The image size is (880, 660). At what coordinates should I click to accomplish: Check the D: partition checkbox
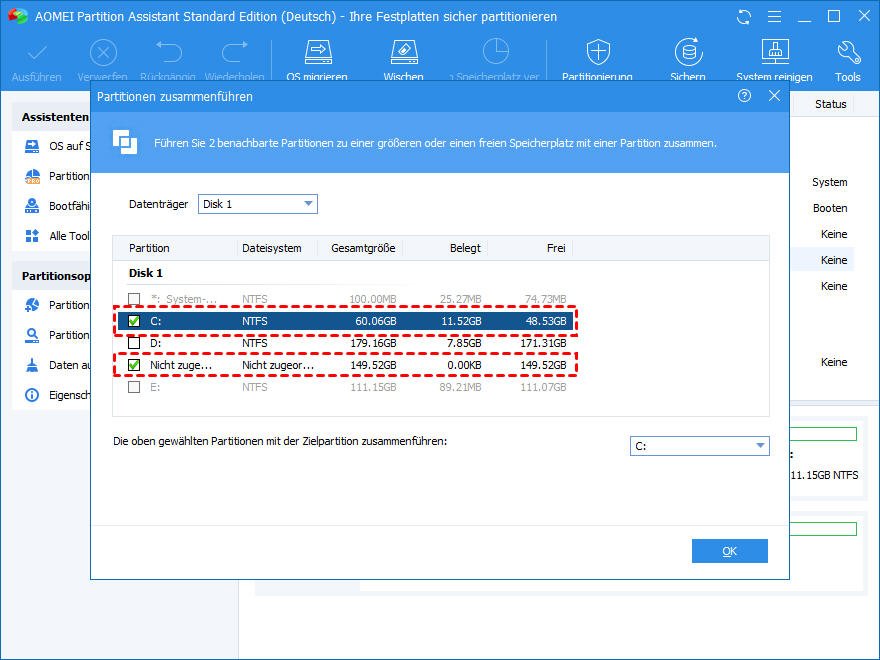click(x=134, y=342)
